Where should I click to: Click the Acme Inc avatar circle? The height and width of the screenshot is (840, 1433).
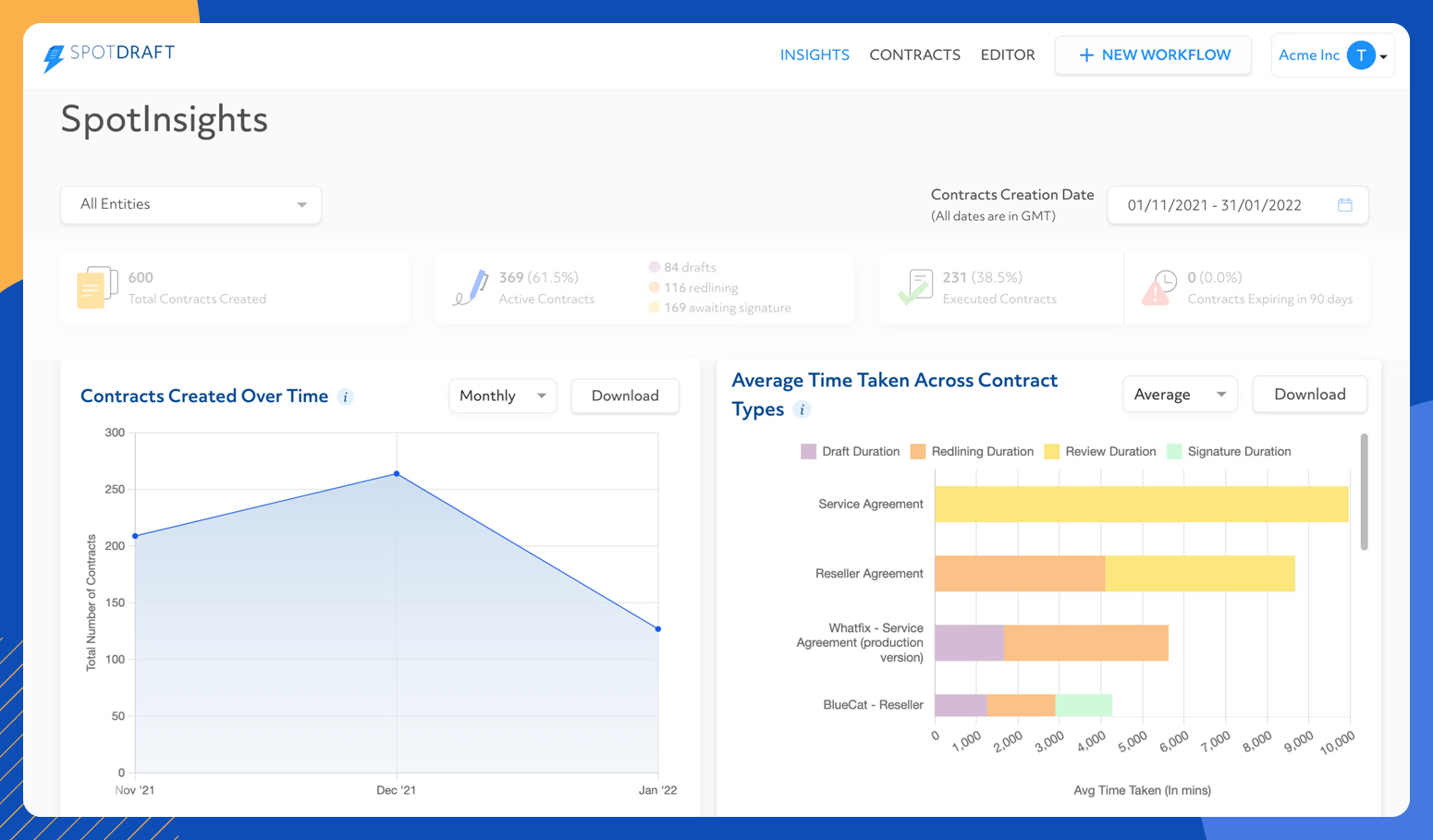(x=1361, y=55)
